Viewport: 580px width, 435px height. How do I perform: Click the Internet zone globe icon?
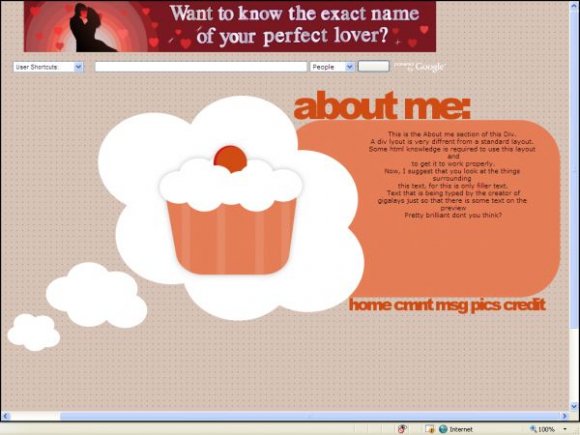coord(443,429)
